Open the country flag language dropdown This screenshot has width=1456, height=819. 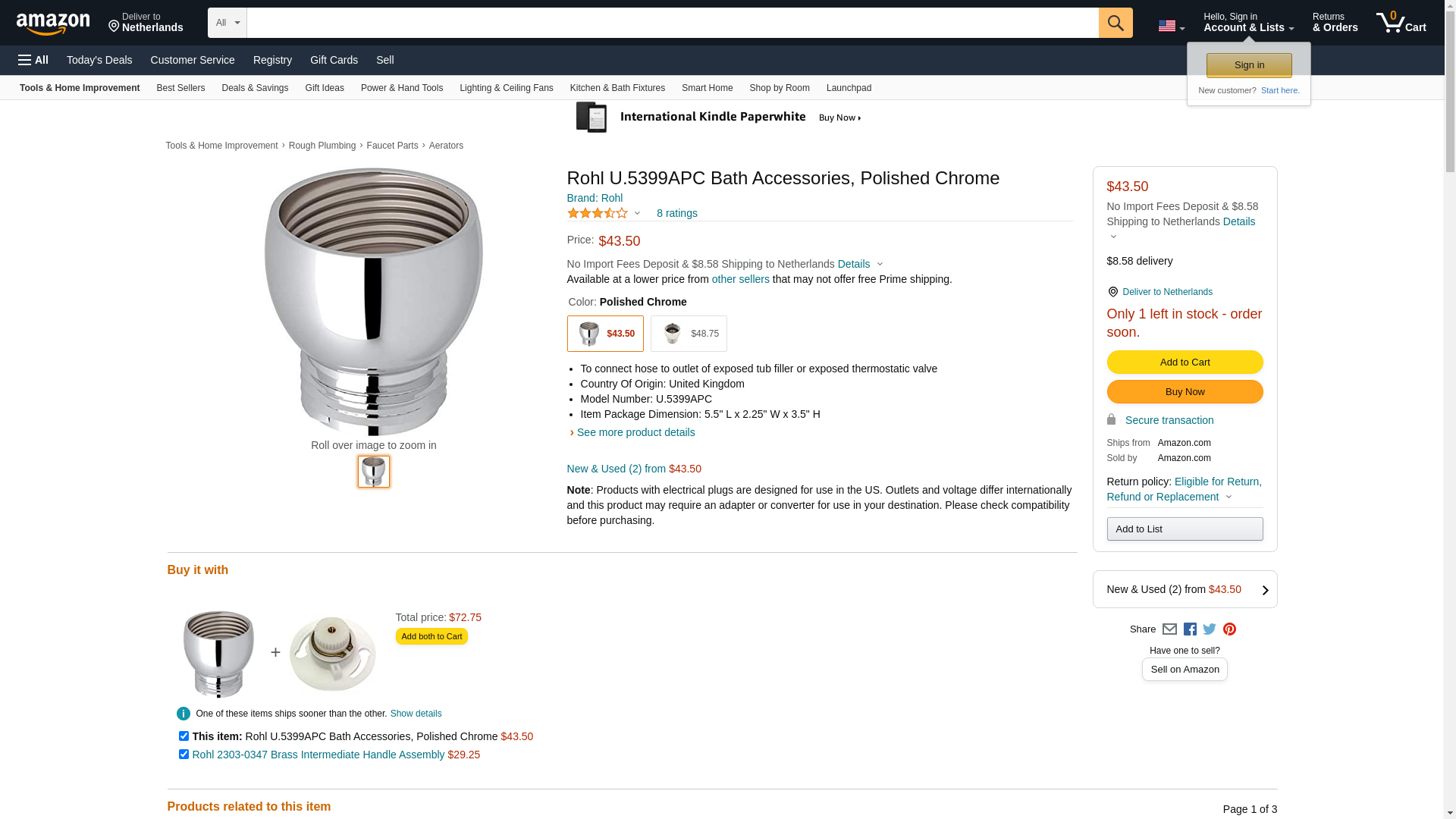point(1171,27)
